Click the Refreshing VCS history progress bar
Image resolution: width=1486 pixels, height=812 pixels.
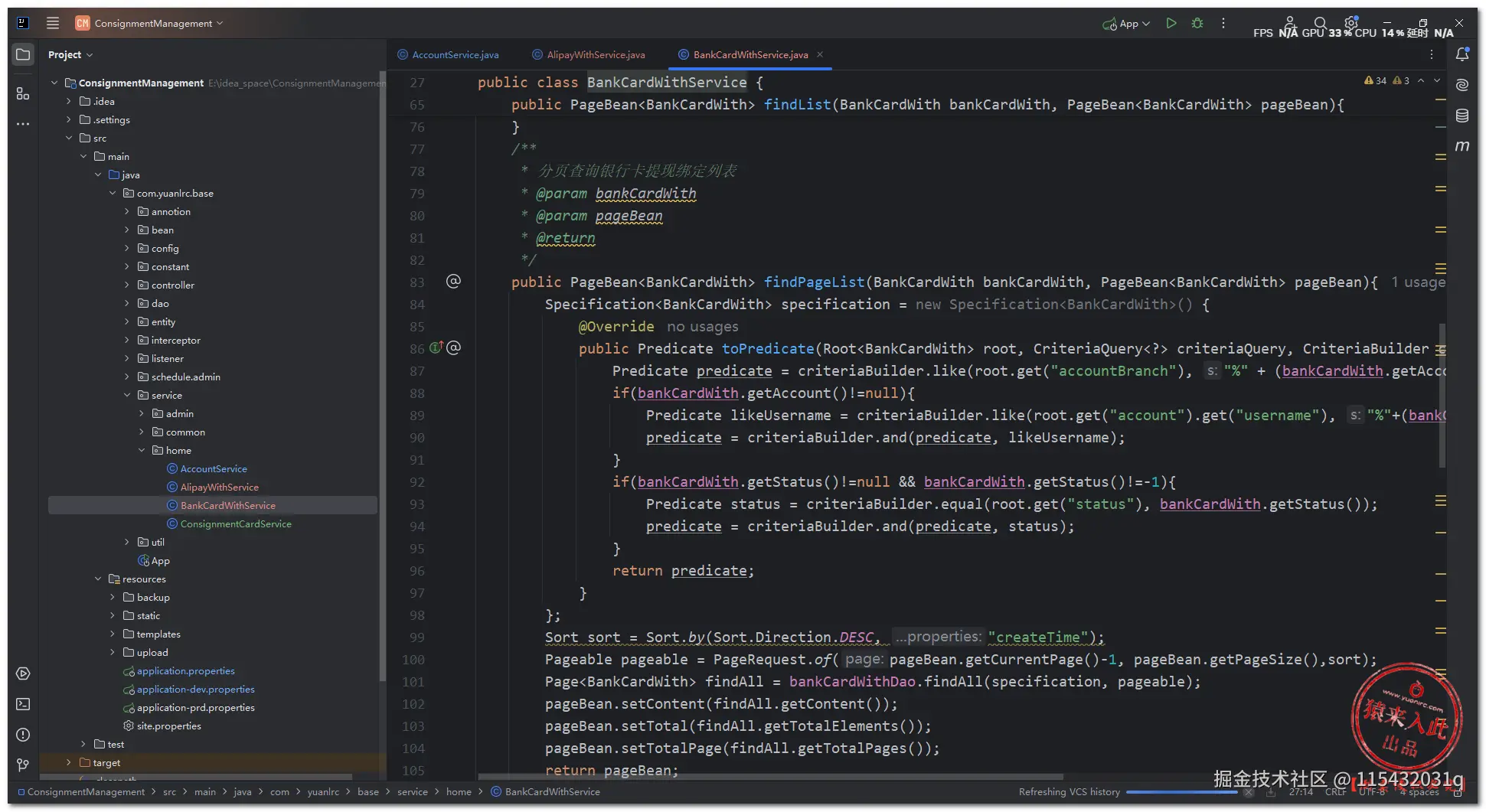(1181, 792)
